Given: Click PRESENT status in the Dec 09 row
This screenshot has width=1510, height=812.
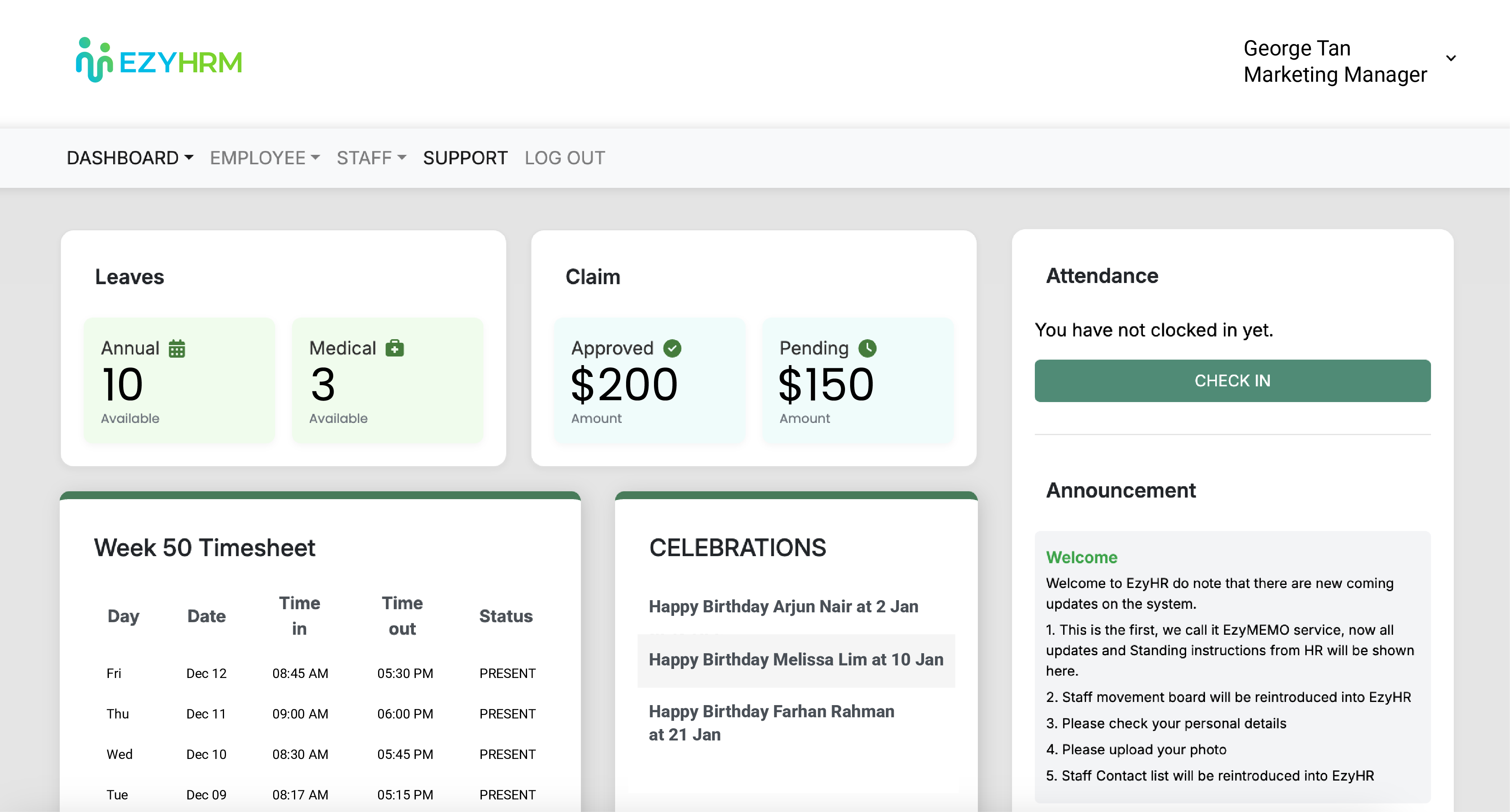Looking at the screenshot, I should point(508,795).
